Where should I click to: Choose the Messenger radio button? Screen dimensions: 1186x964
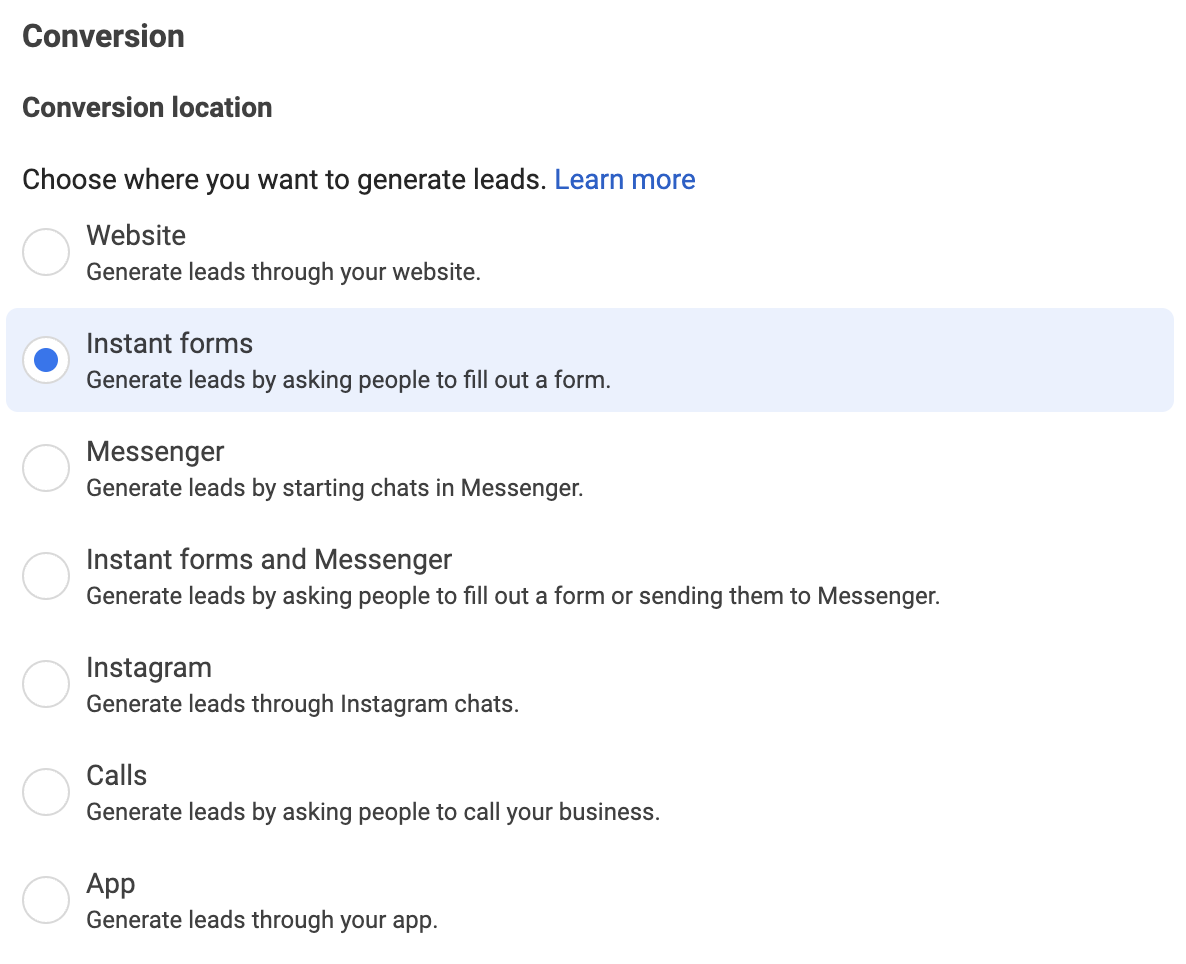click(46, 468)
